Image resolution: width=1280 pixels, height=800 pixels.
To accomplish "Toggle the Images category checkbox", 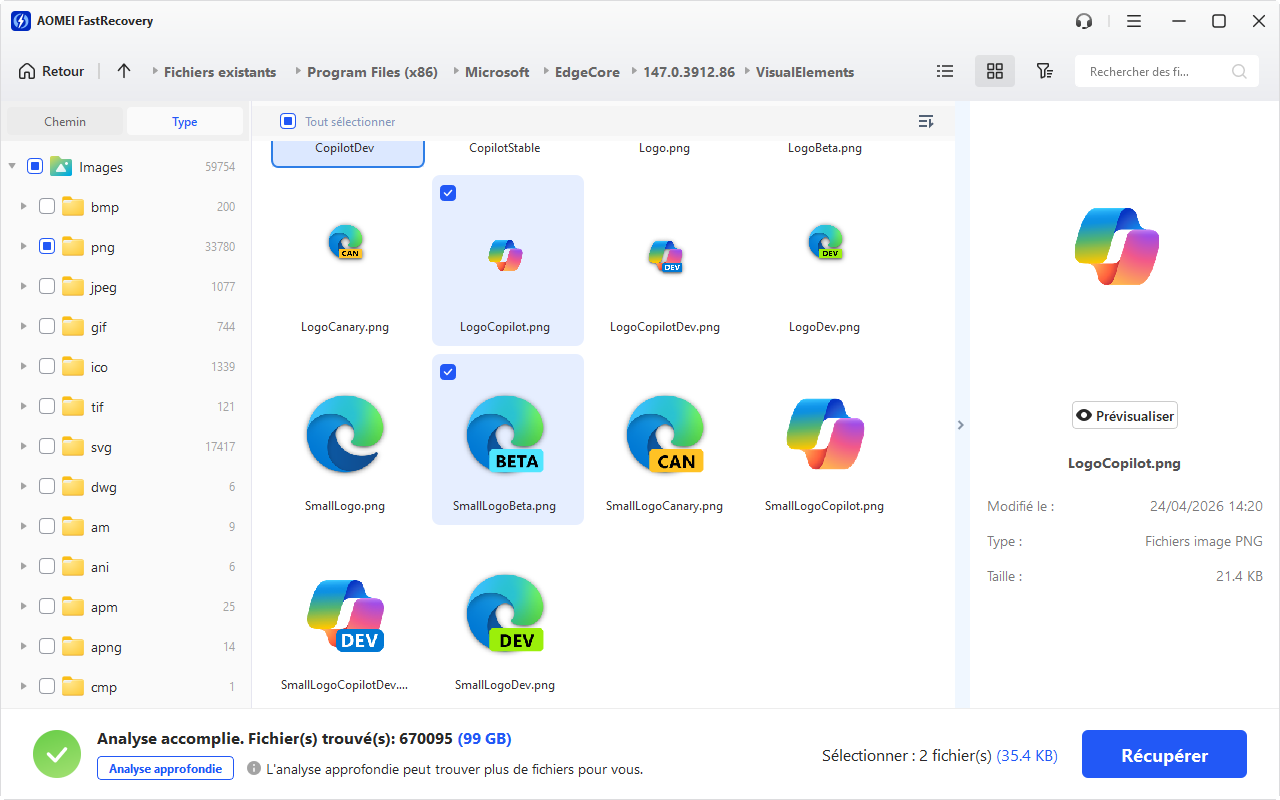I will click(35, 167).
